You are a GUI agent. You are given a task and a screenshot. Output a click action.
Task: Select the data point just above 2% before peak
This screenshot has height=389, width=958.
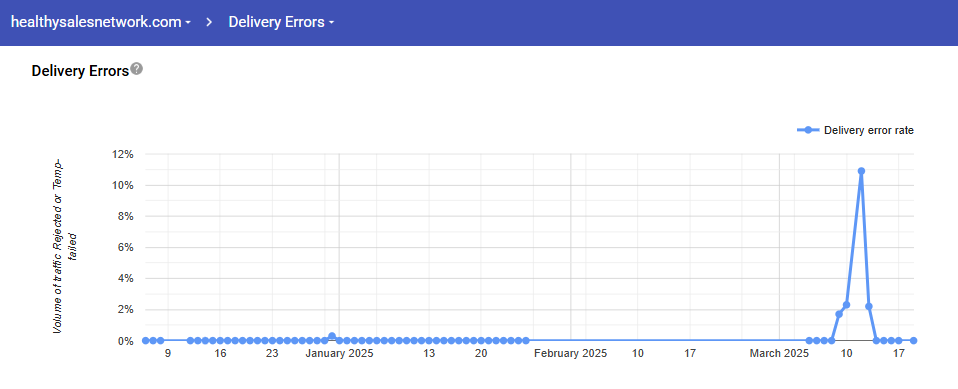point(846,305)
